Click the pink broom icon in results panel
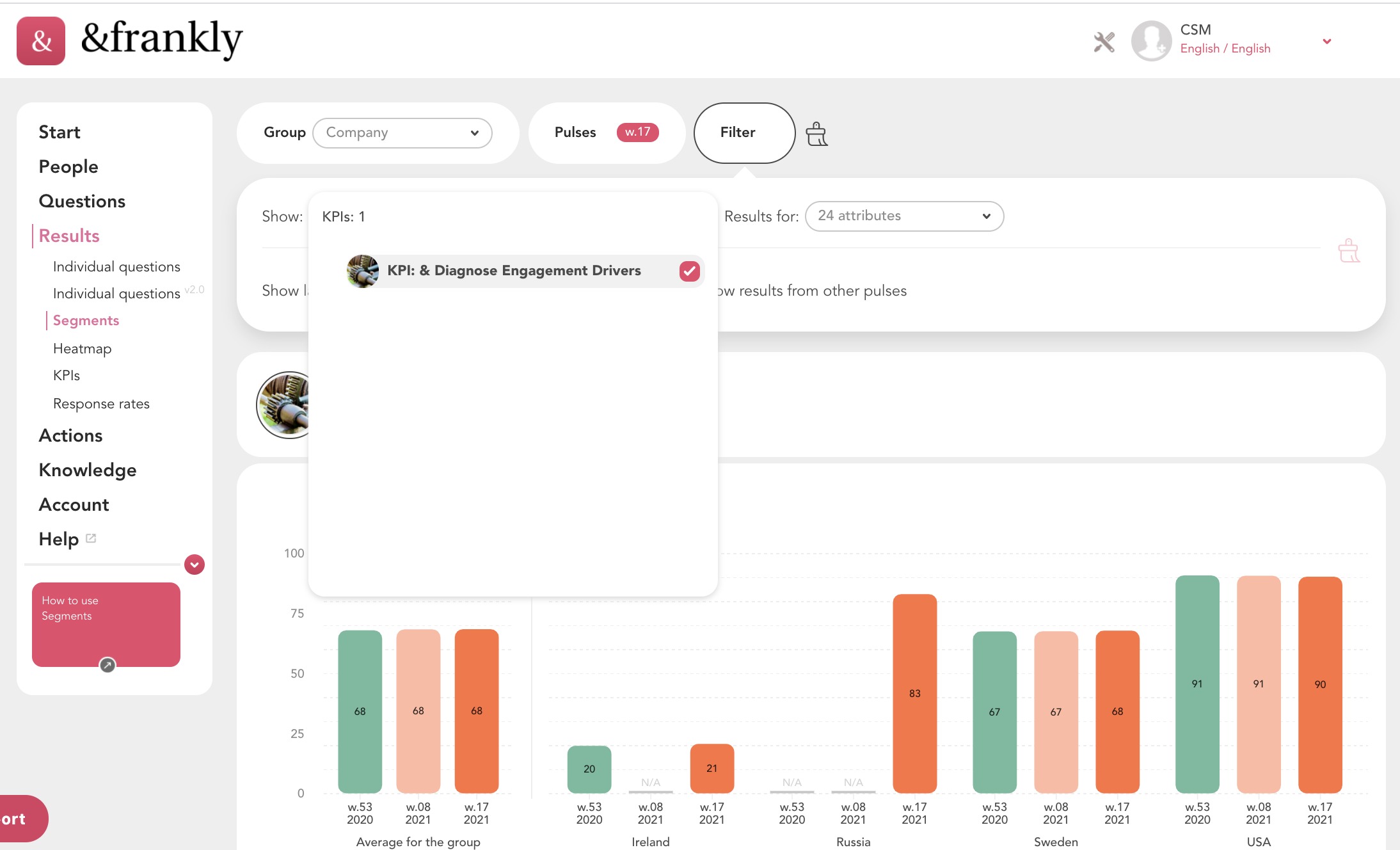Screen dimensions: 1400x850 (x=1348, y=251)
